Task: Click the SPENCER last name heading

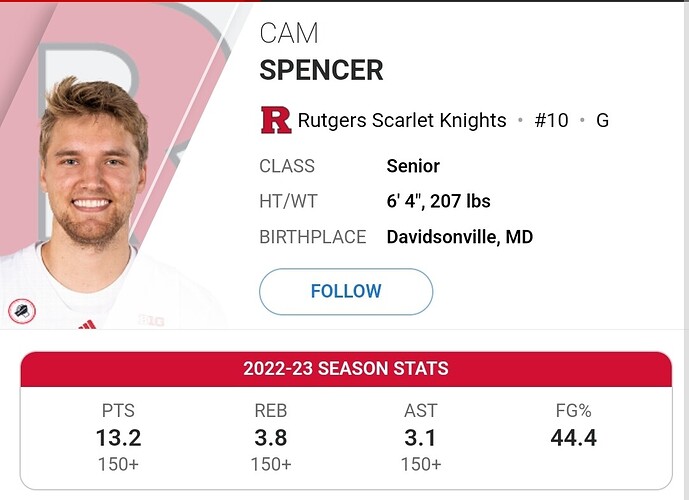Action: (x=321, y=71)
